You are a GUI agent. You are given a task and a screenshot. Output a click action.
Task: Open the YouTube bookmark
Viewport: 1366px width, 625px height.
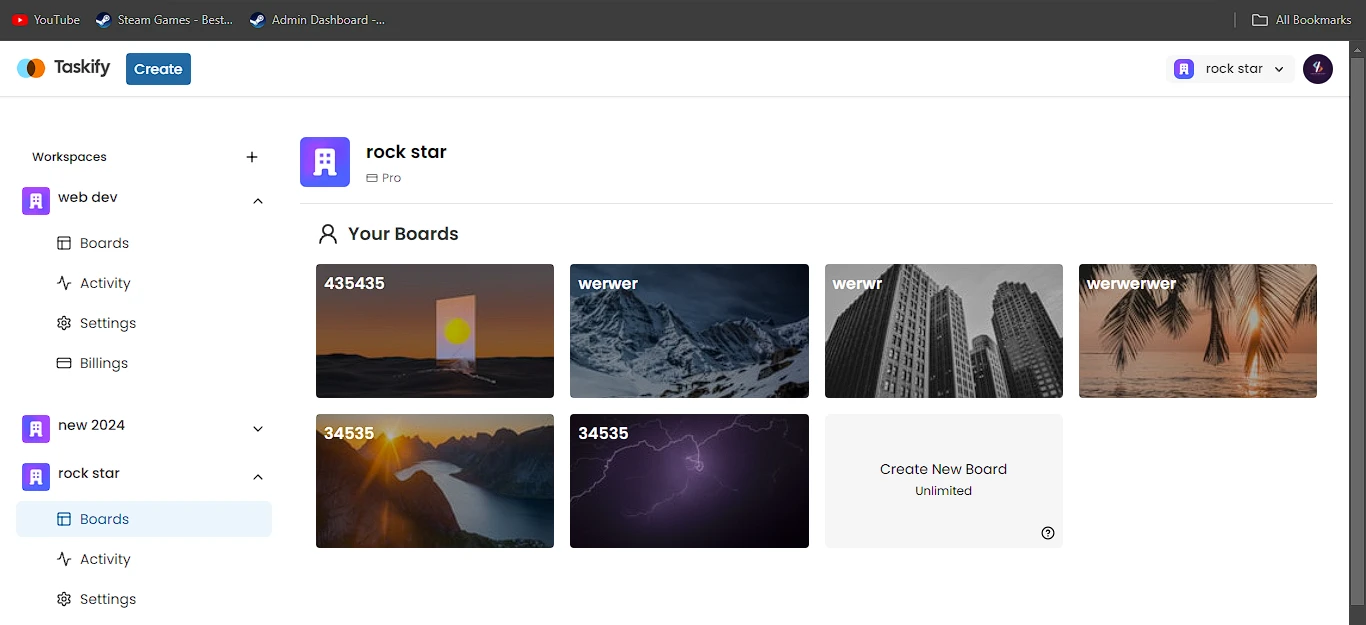point(46,19)
